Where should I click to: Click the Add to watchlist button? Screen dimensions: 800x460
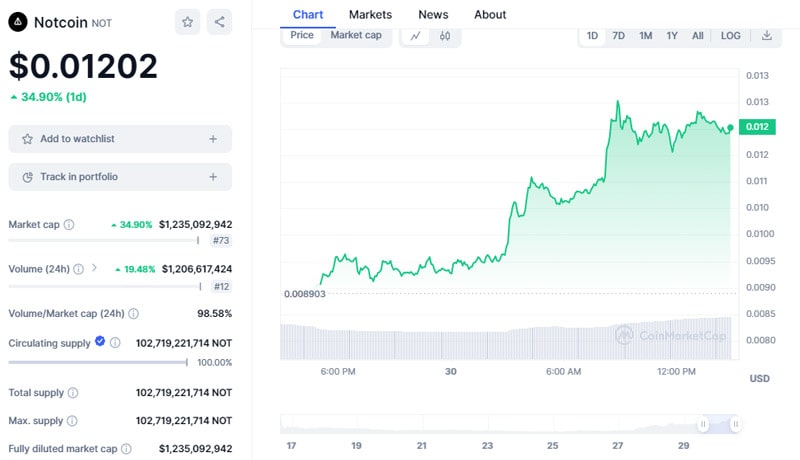click(120, 139)
